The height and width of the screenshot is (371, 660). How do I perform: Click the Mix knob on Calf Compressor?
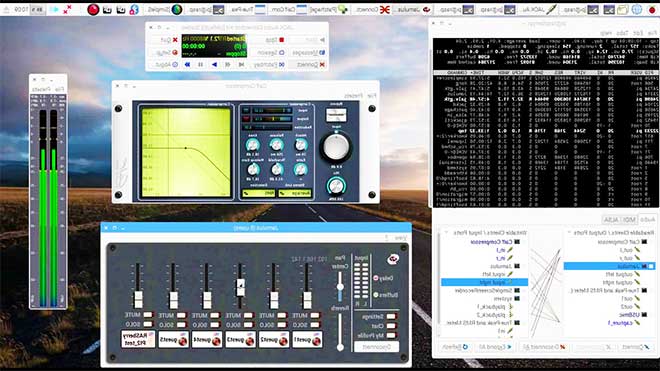click(x=336, y=186)
